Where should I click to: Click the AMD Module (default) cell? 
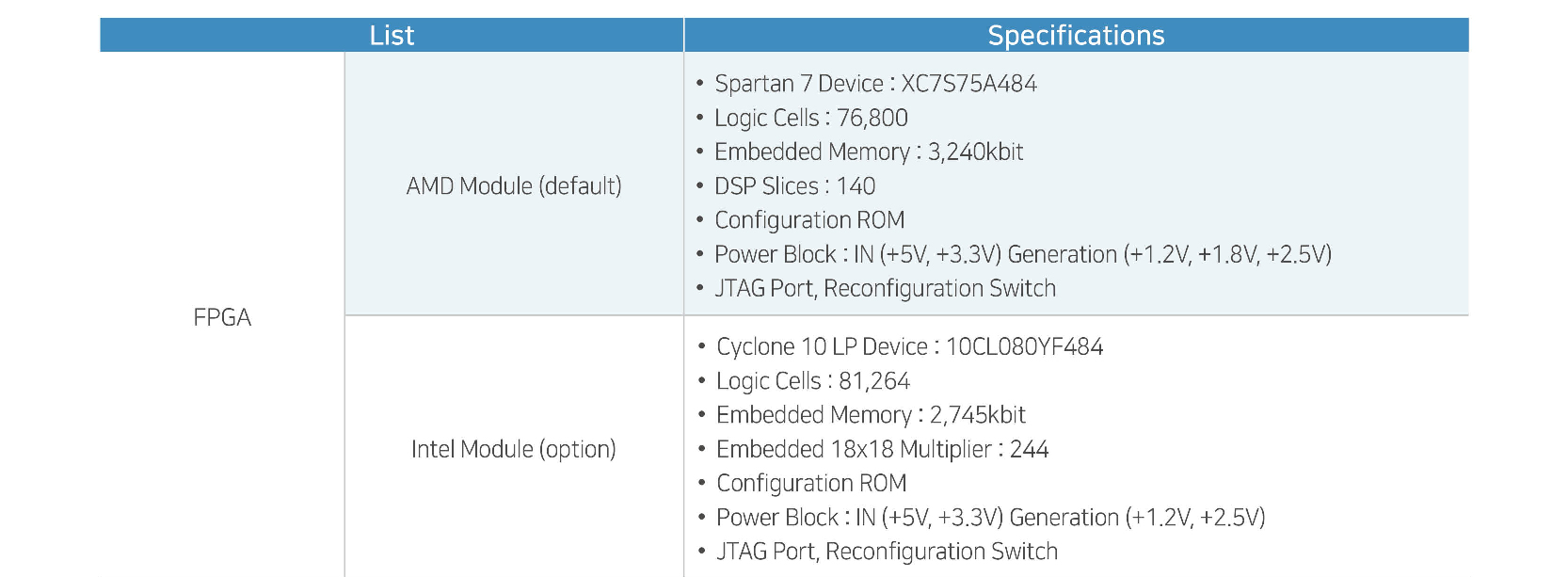coord(514,186)
